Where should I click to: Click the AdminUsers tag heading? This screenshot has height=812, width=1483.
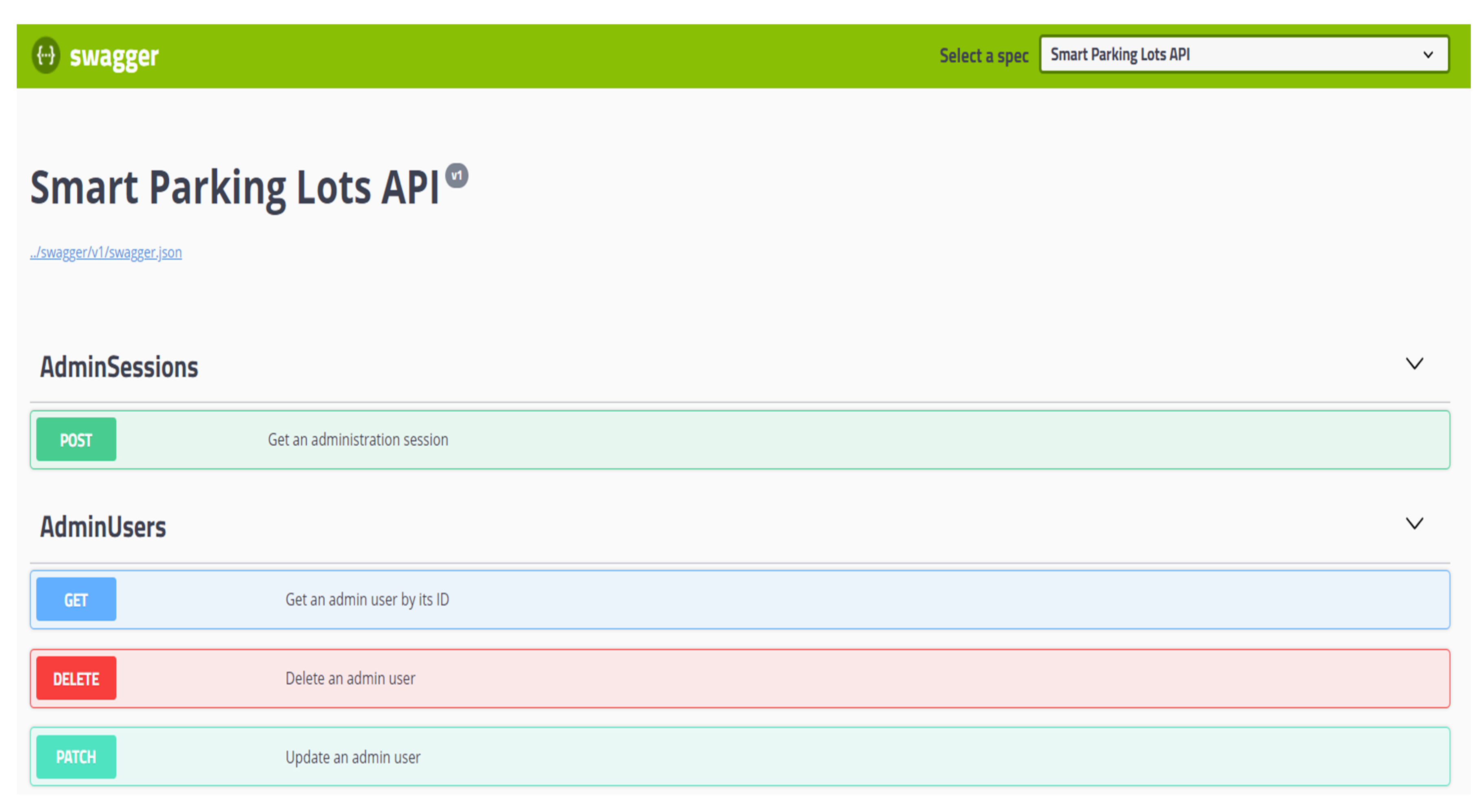[103, 527]
